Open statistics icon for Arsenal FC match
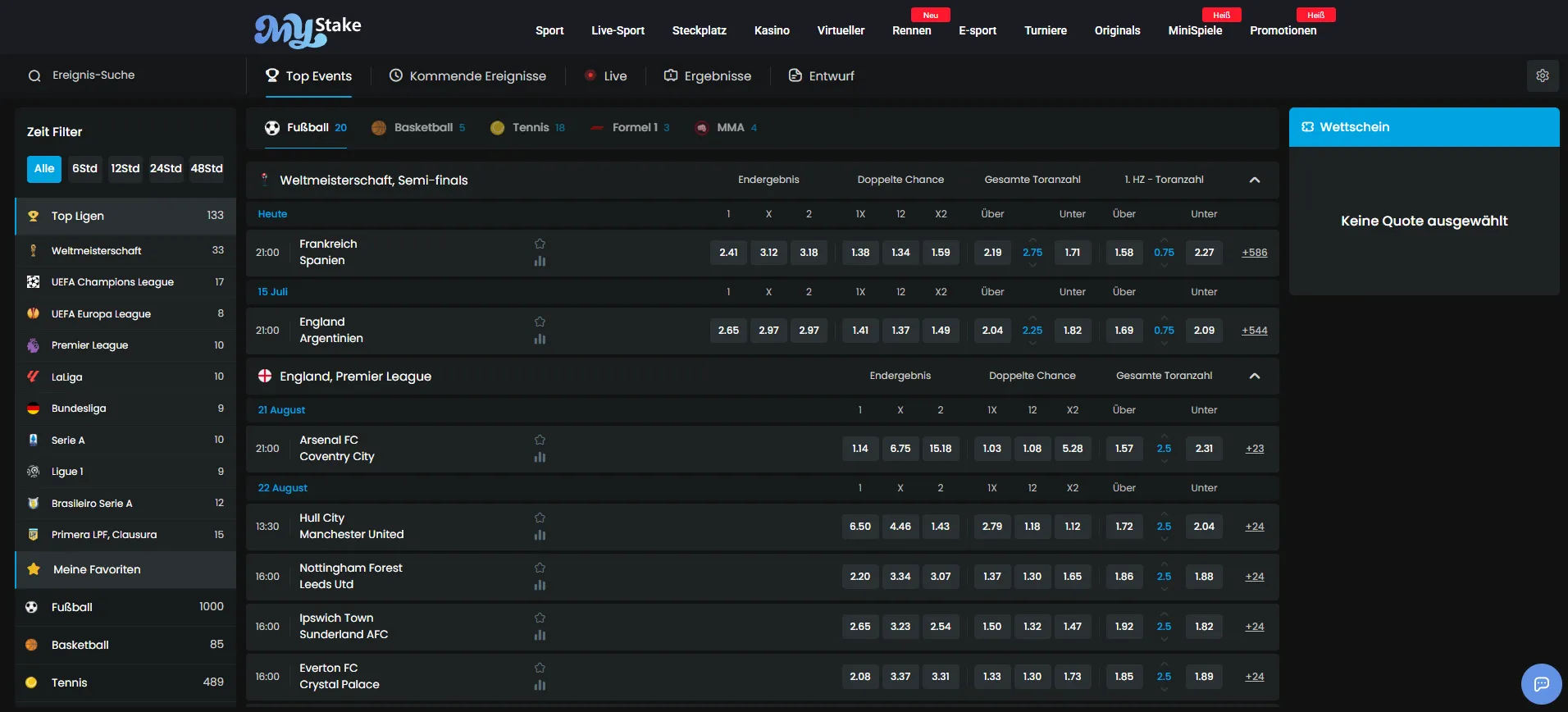This screenshot has width=1568, height=712. 540,457
